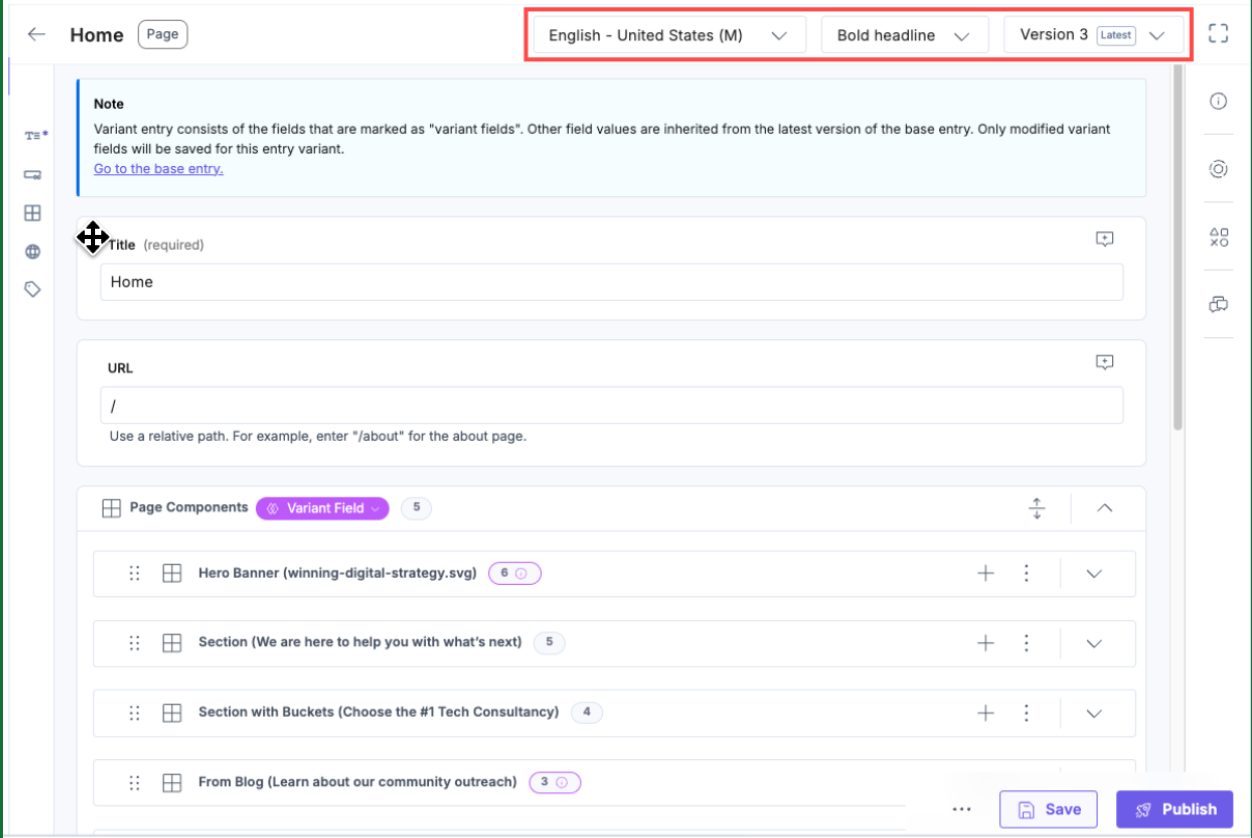1252x838 pixels.
Task: Add a block after Section with Buckets
Action: pyautogui.click(x=986, y=713)
